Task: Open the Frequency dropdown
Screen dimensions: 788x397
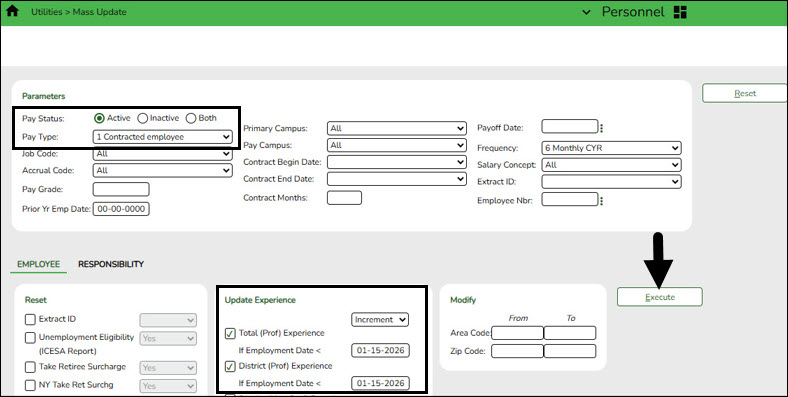Action: 611,148
